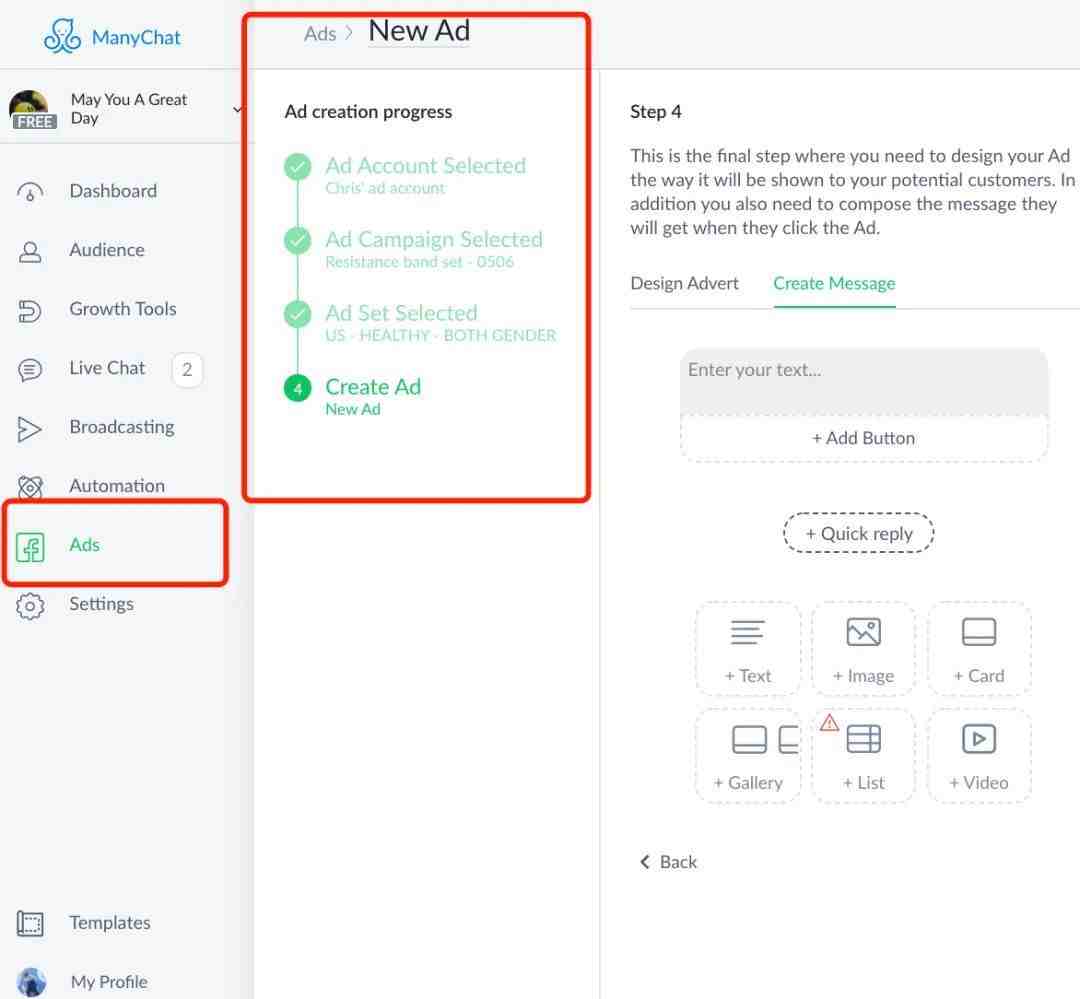Open Templates from the sidebar

point(110,923)
